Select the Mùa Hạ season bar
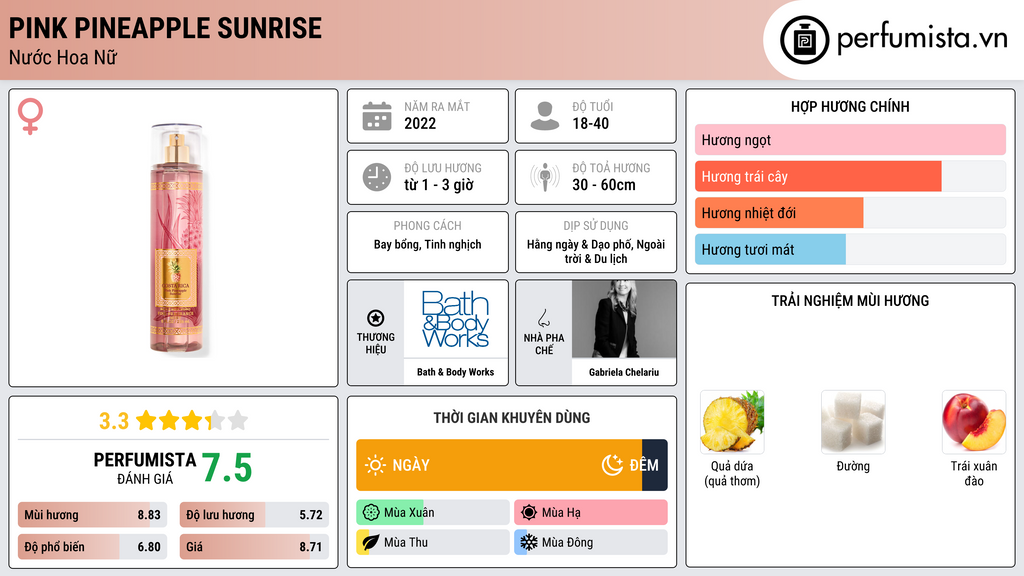This screenshot has height=576, width=1024. 590,513
